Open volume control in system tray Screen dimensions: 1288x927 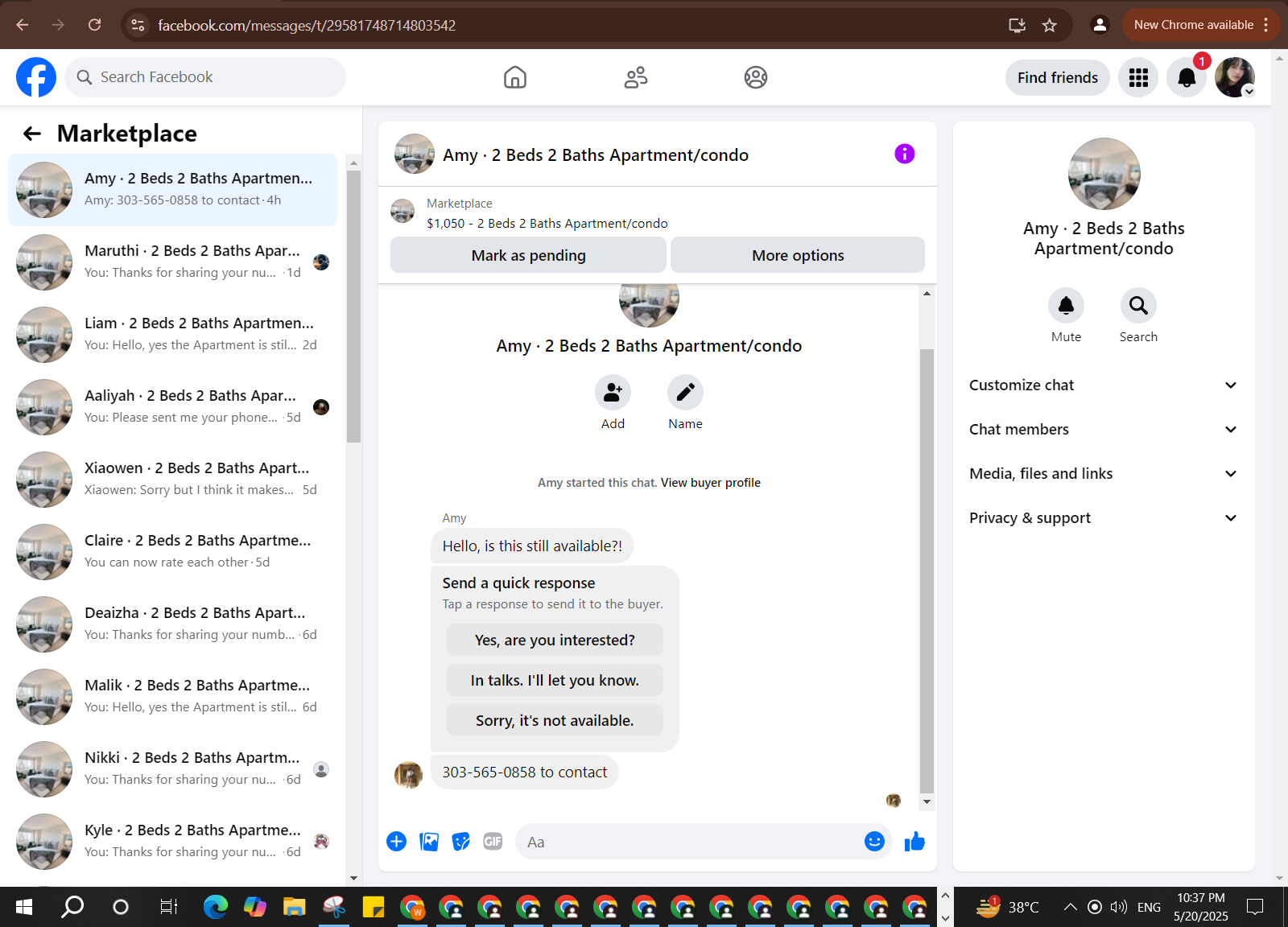coord(1118,908)
